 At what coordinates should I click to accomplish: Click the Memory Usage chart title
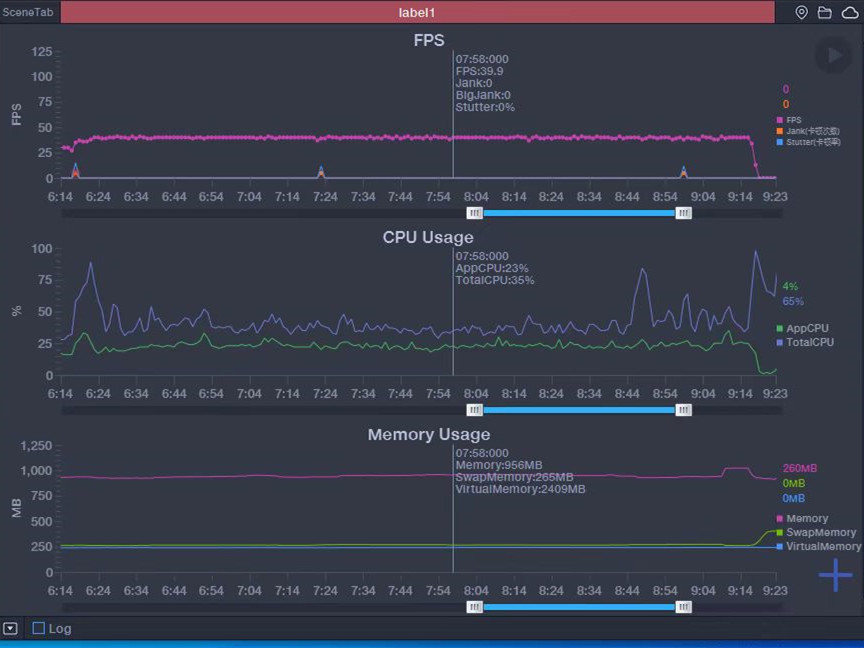click(428, 435)
